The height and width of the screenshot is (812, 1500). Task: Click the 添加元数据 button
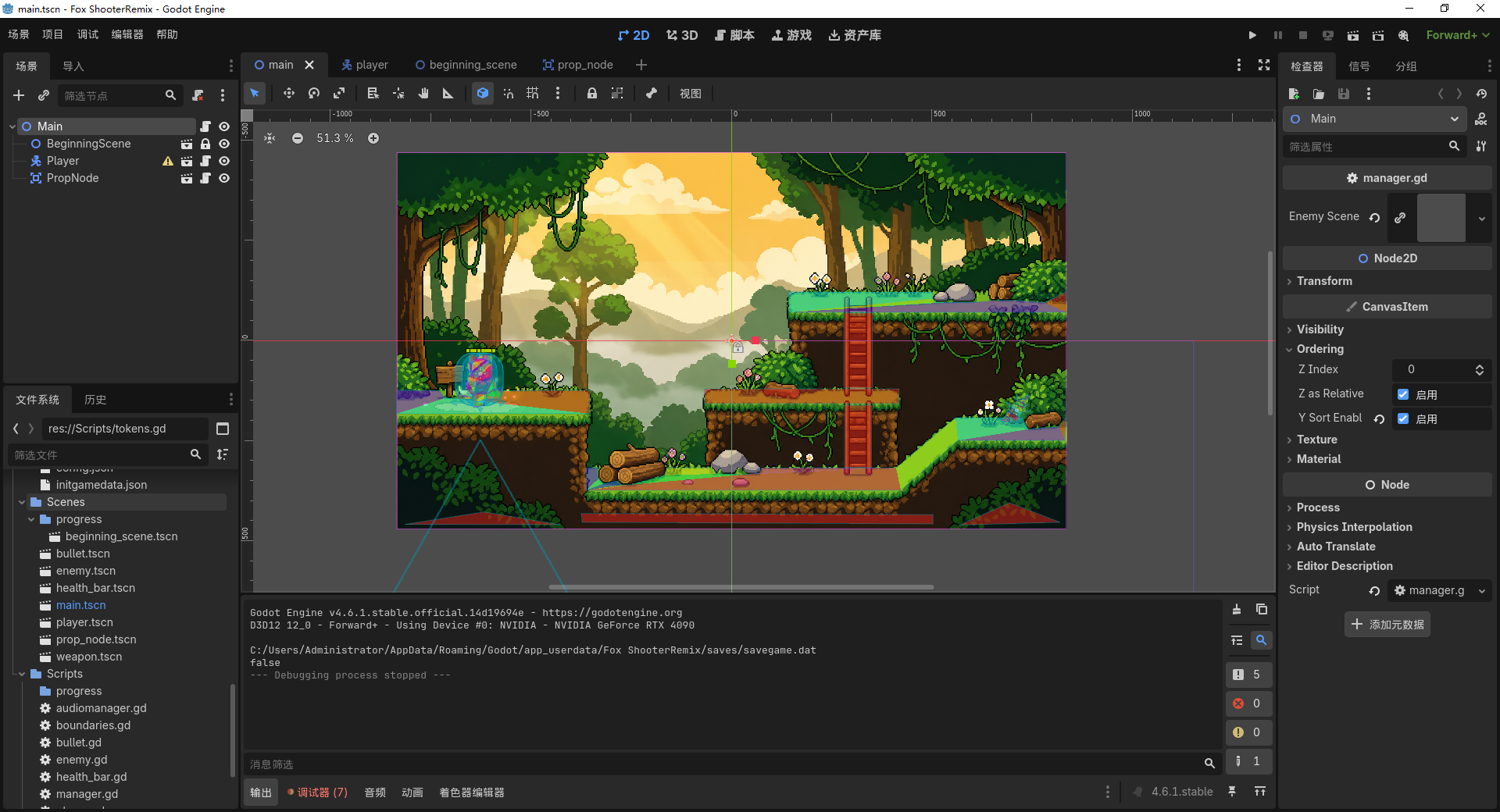(1387, 625)
